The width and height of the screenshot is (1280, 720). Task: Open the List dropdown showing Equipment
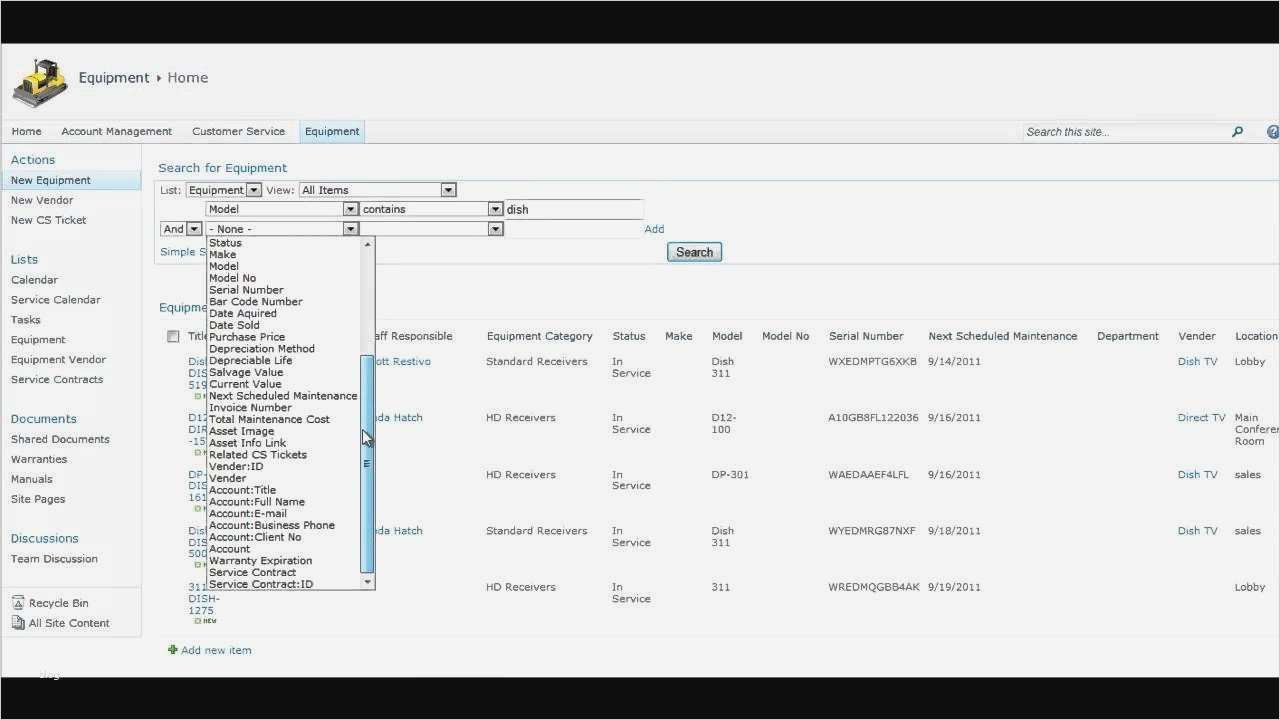pos(224,190)
